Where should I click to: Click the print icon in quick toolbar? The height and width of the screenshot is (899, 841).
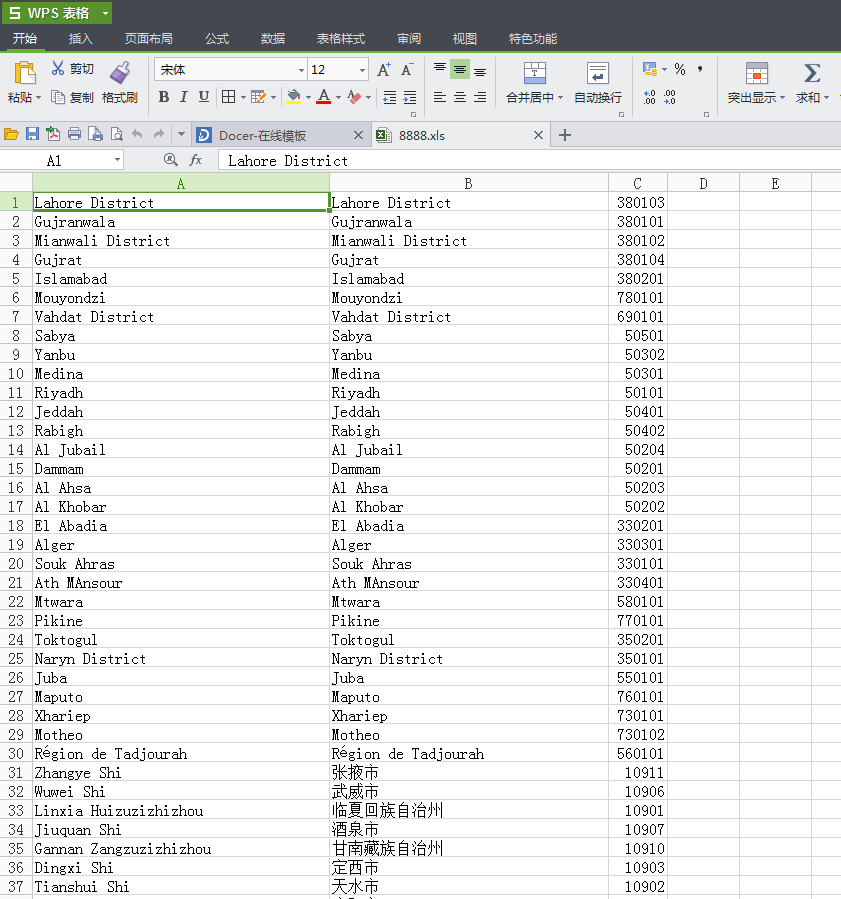[x=74, y=135]
